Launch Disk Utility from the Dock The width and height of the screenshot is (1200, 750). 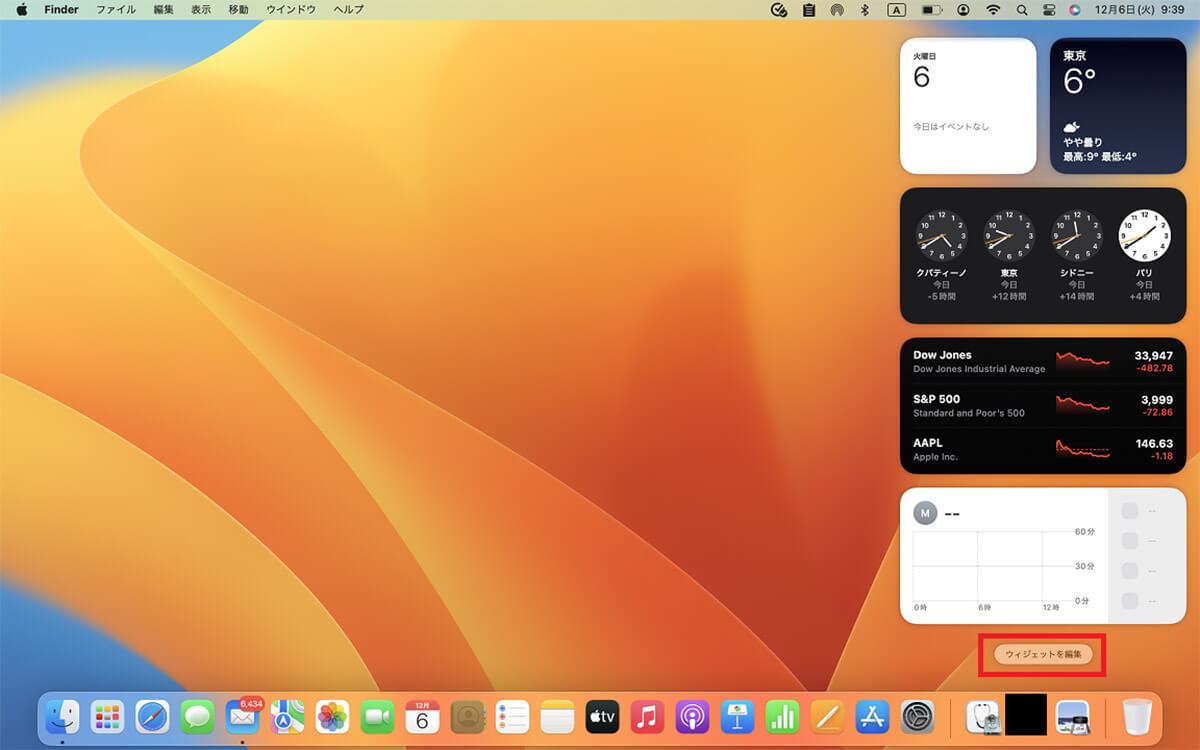tap(981, 716)
